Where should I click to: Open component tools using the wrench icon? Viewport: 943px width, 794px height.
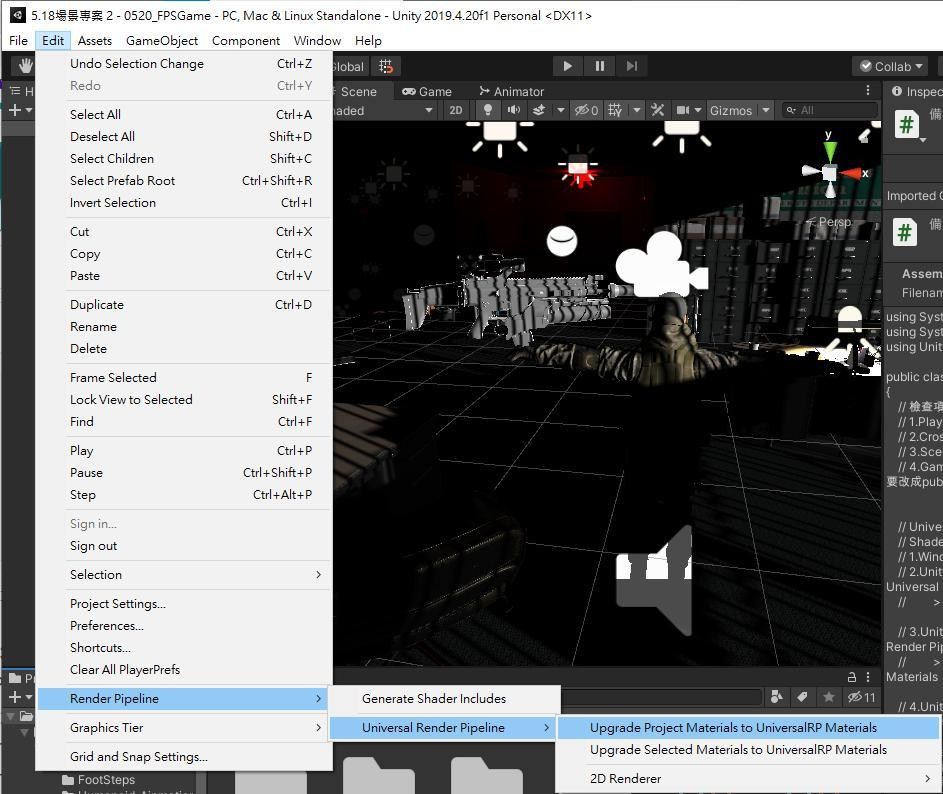coord(655,111)
